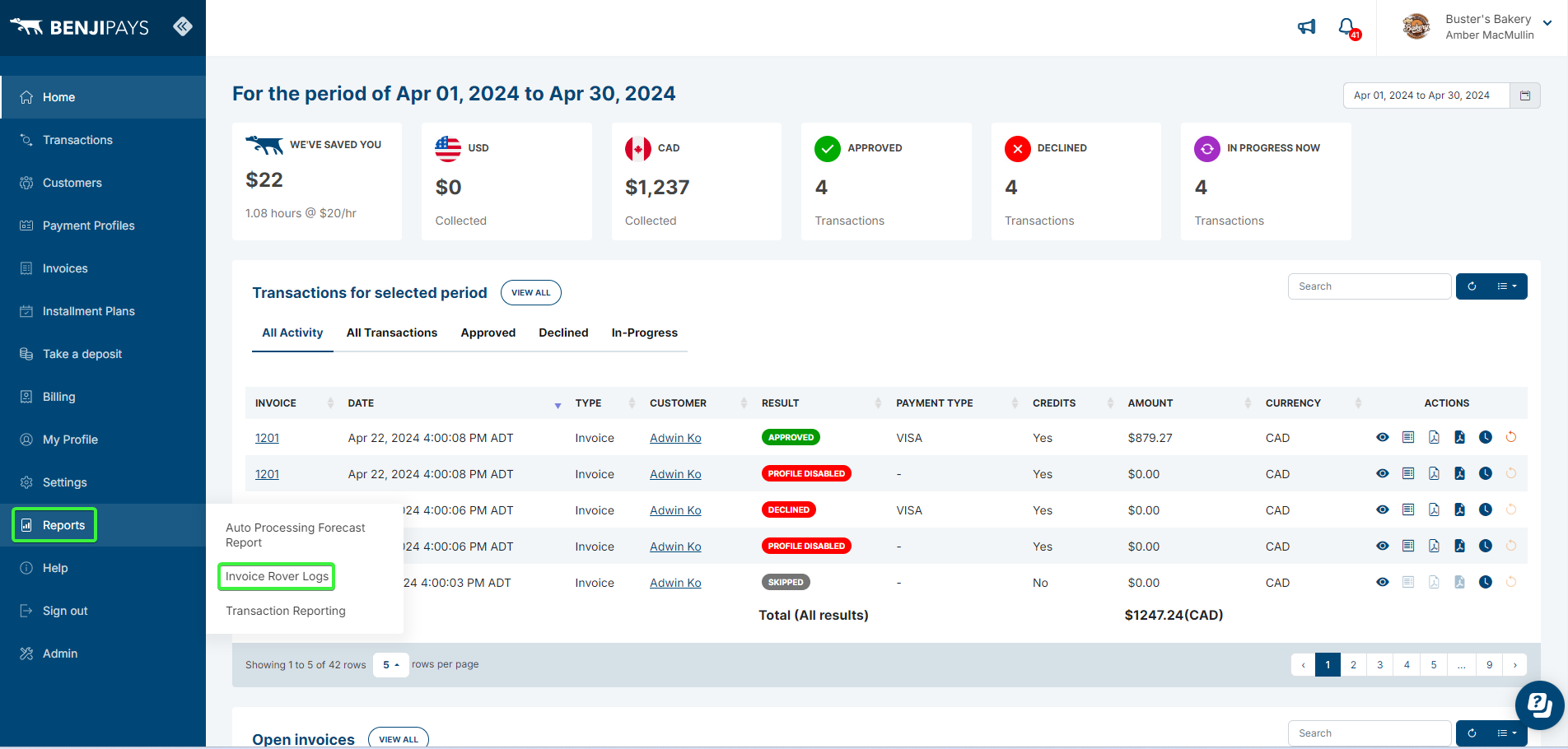
Task: Switch to the All Transactions tab
Action: tap(392, 333)
